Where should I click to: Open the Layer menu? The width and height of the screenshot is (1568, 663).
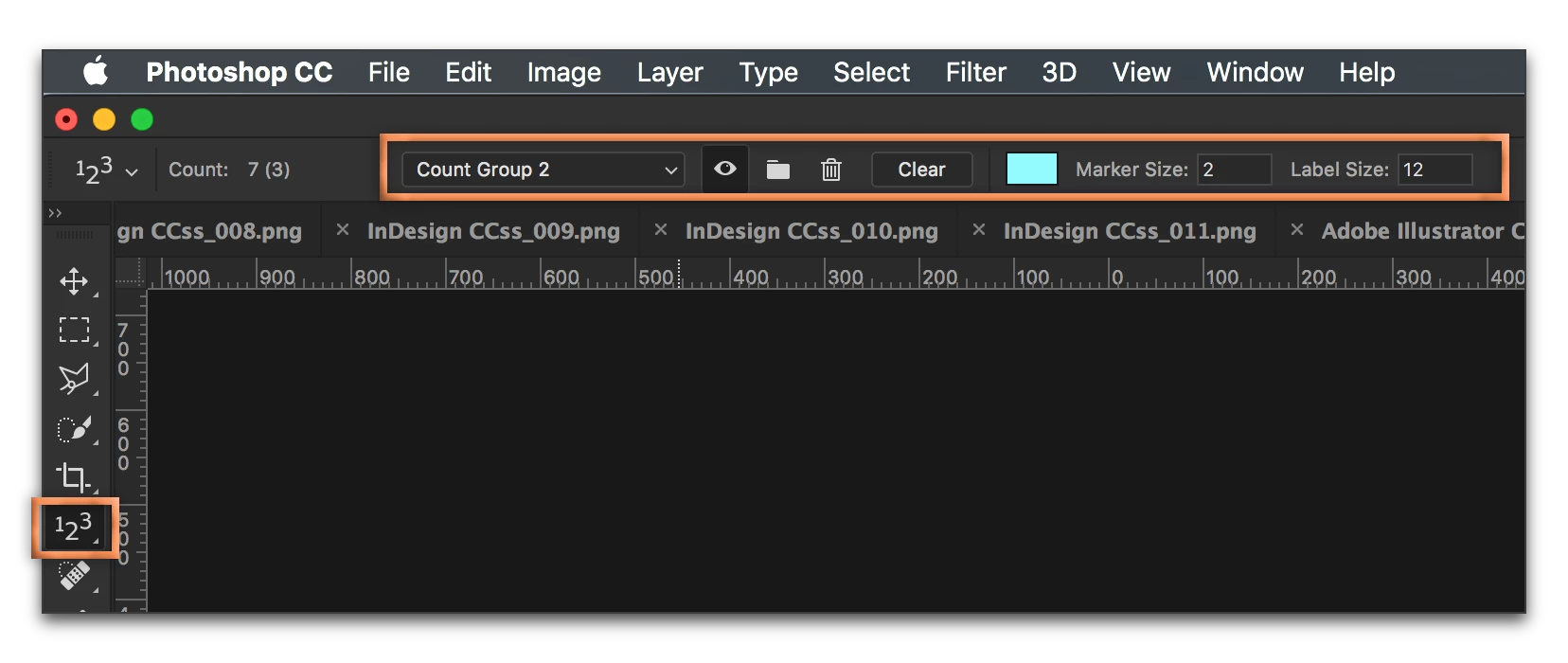669,73
